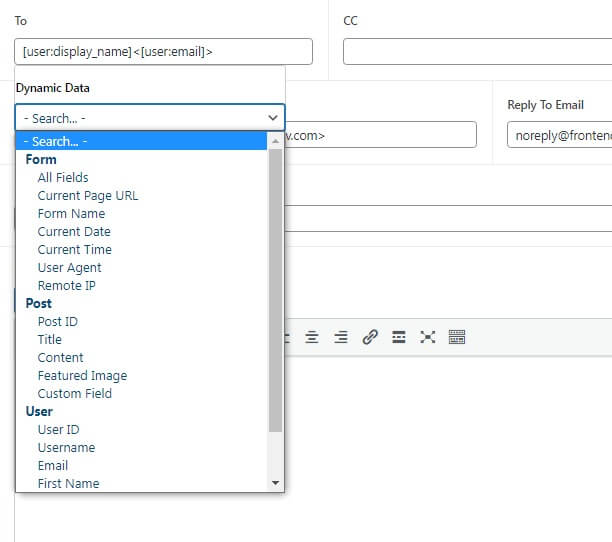Click the fullscreen expand icon
The image size is (612, 542).
(428, 337)
